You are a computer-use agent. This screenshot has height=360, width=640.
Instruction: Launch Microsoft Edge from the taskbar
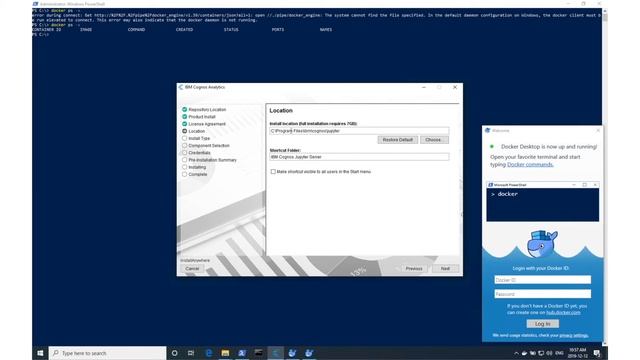(209, 353)
